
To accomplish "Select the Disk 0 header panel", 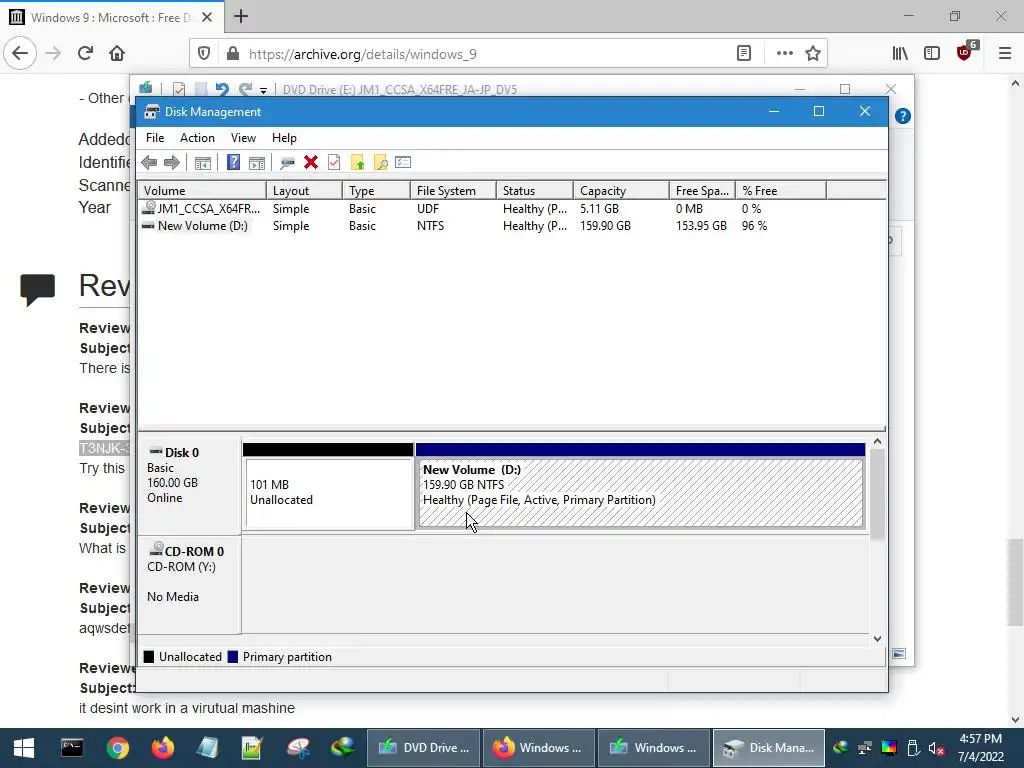I will tap(189, 486).
